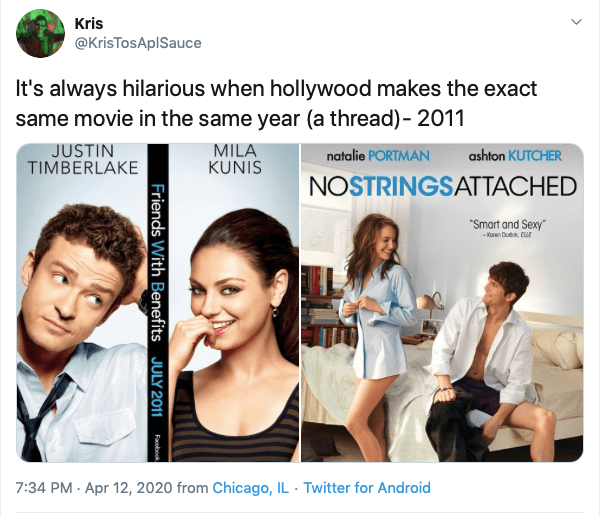
Task: Click the tweet text about hollywood movies
Action: pos(276,103)
